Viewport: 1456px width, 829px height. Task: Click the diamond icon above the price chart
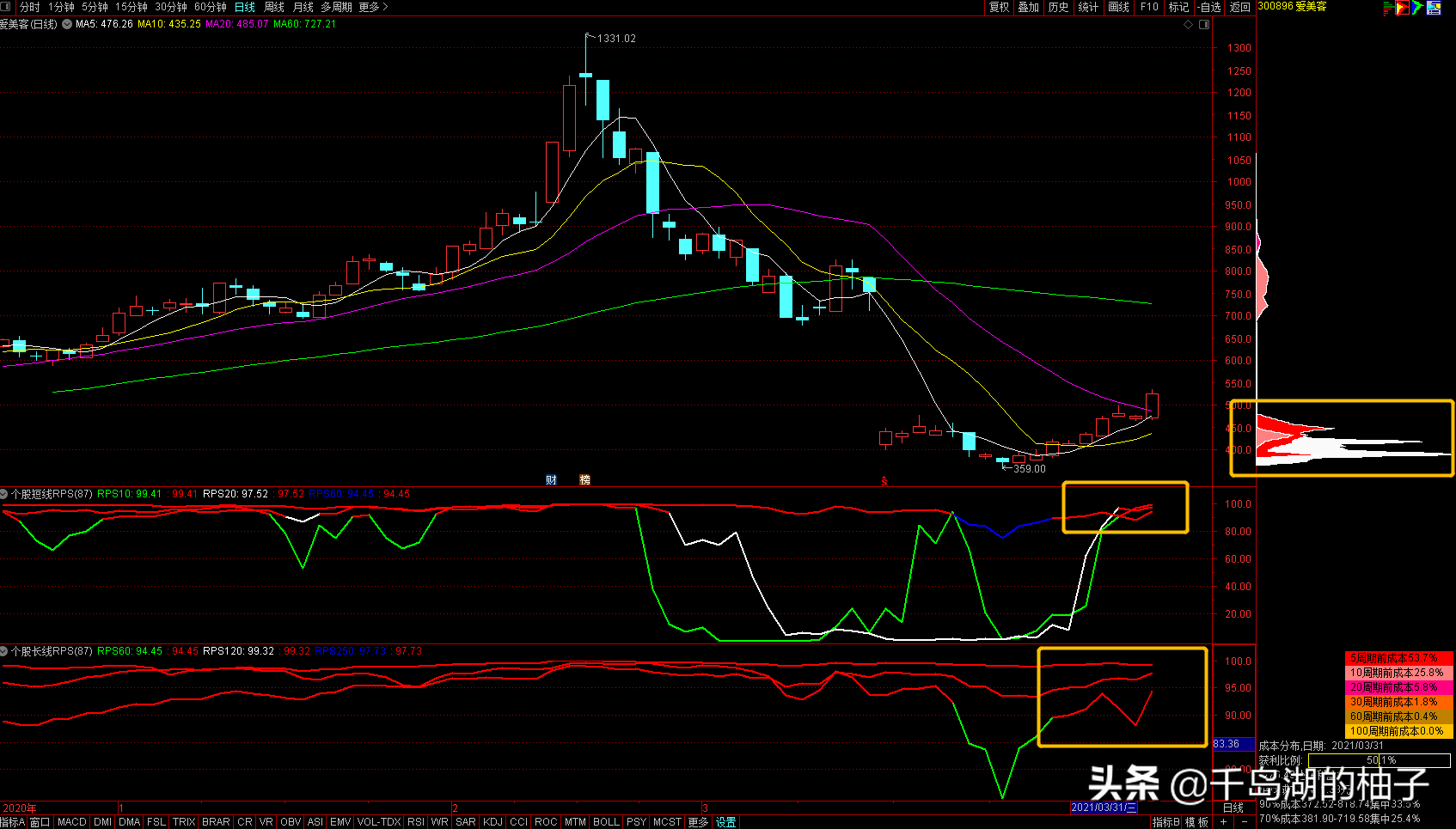[1189, 24]
